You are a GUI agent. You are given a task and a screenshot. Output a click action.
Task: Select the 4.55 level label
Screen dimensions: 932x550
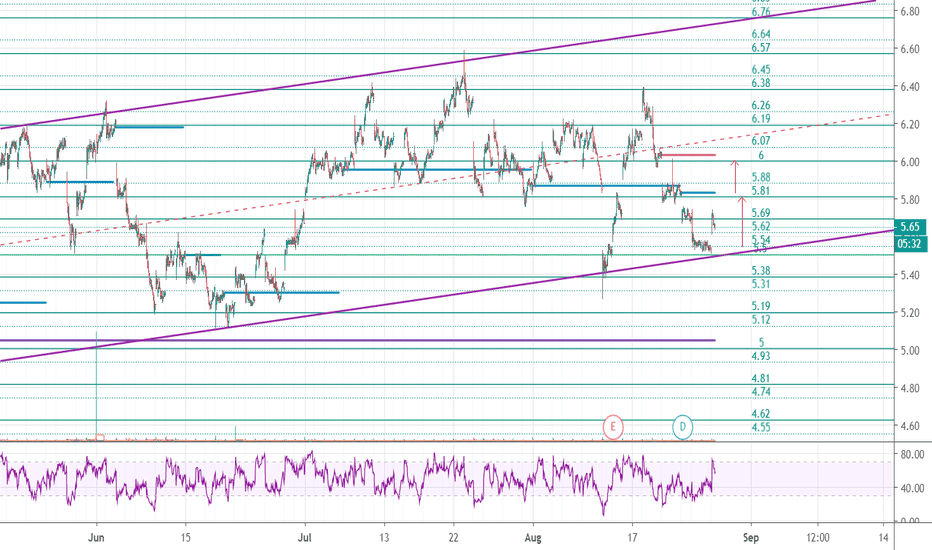click(761, 428)
